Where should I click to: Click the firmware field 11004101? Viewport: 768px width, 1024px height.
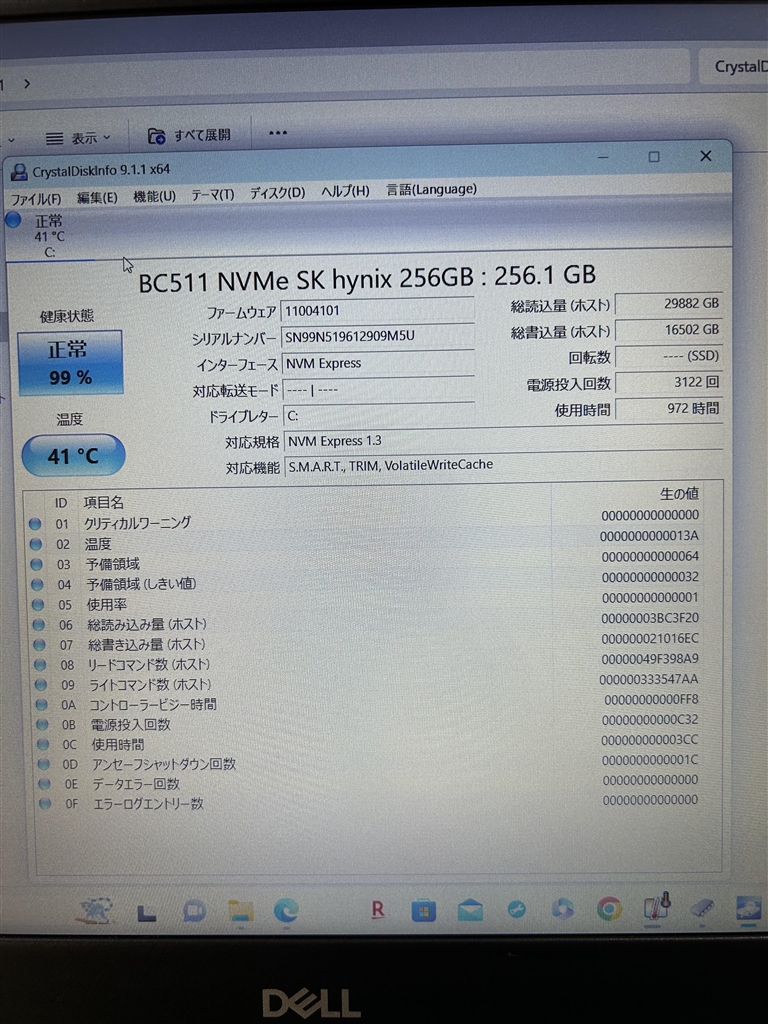click(x=377, y=310)
